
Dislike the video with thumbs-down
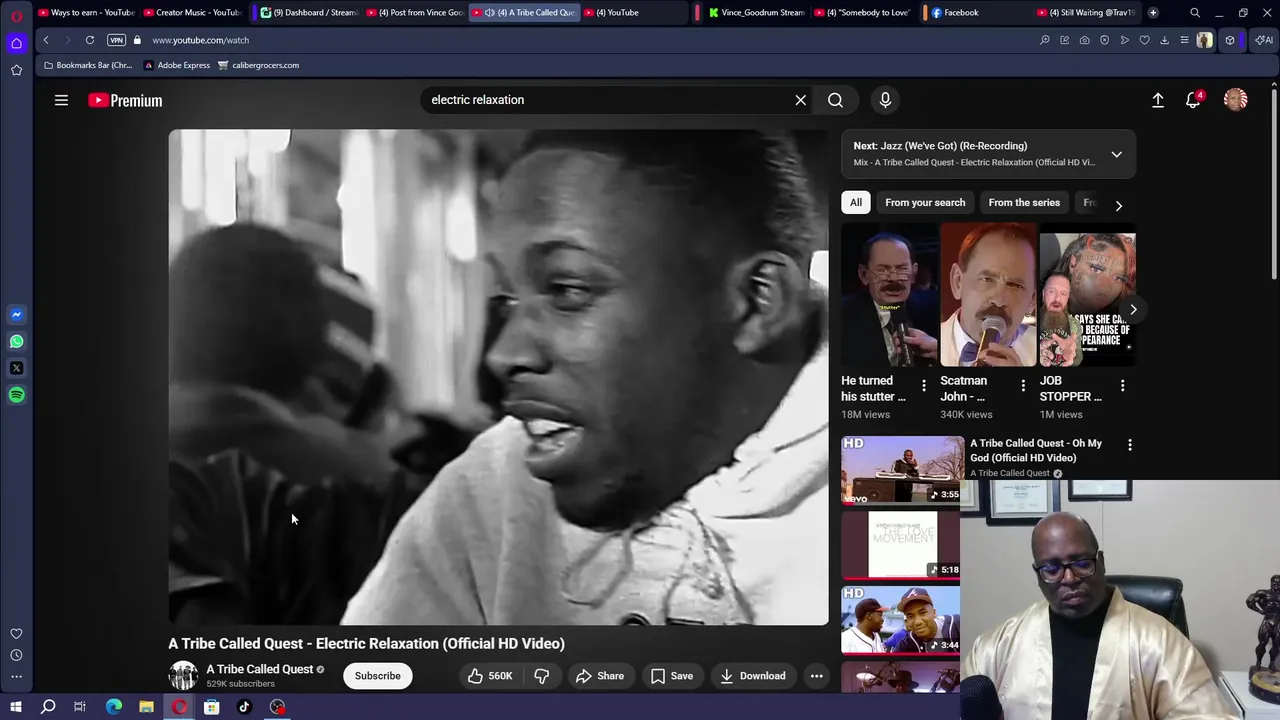coord(541,676)
